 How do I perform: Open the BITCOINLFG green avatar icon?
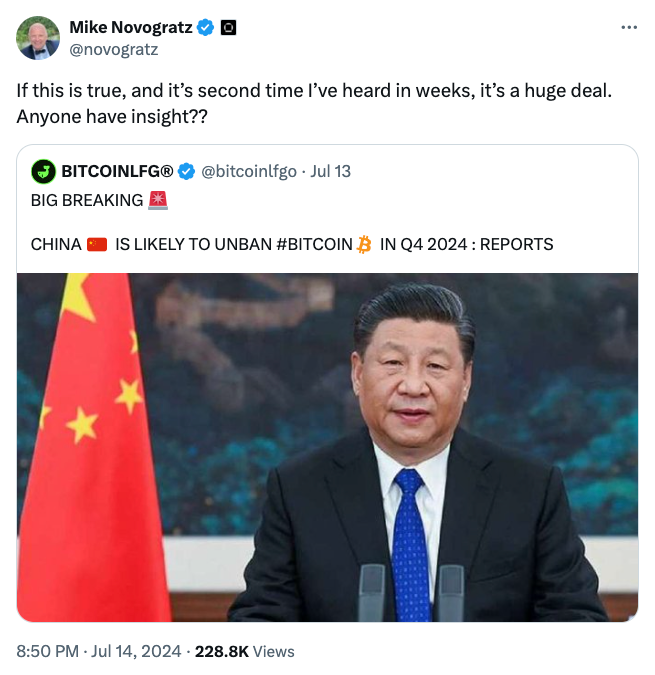[x=43, y=171]
